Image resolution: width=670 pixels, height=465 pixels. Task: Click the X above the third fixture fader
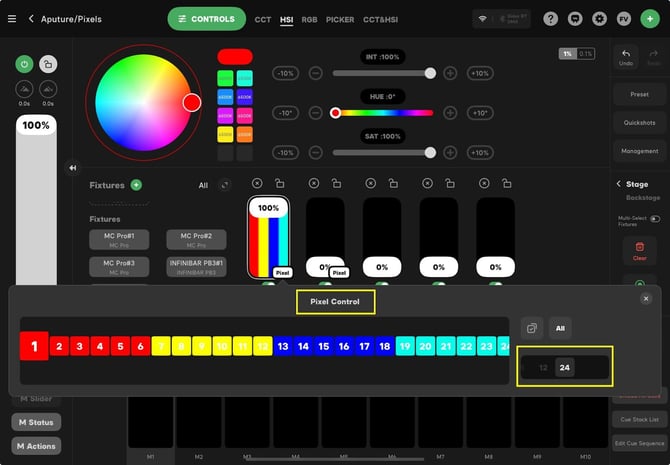[x=370, y=183]
